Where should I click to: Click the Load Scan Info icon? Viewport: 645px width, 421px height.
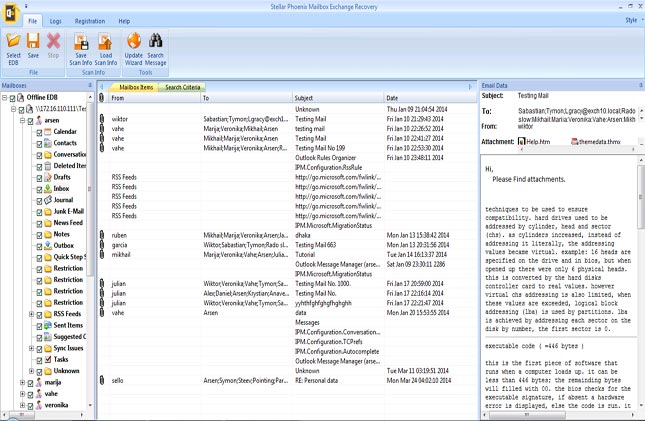[106, 41]
